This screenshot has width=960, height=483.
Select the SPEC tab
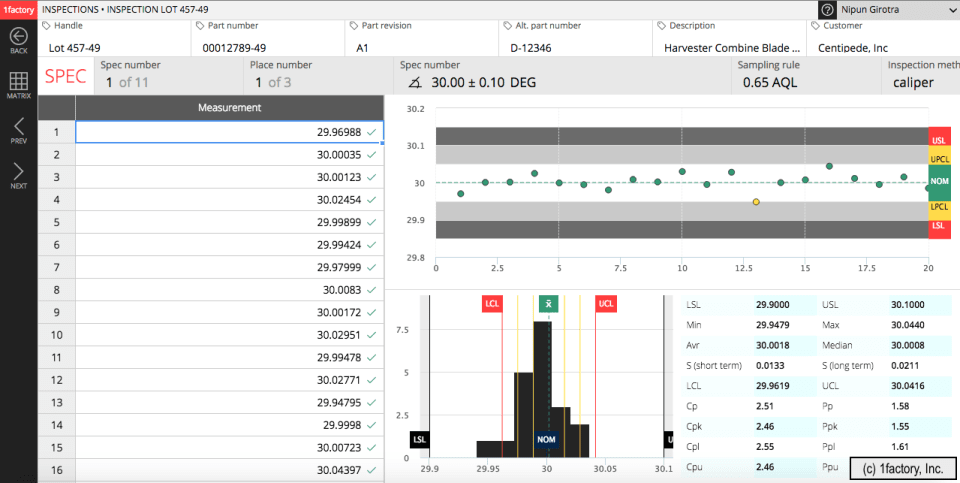(x=65, y=76)
